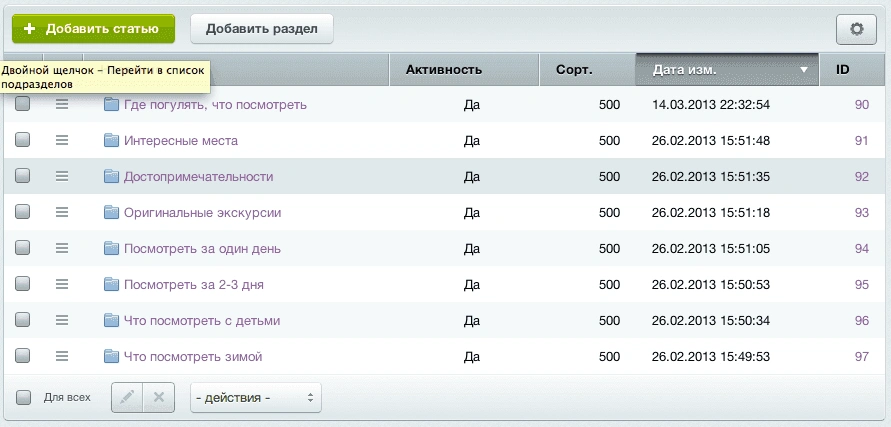The height and width of the screenshot is (427, 891).
Task: Open section Что посмотреть с детьми
Action: [202, 321]
